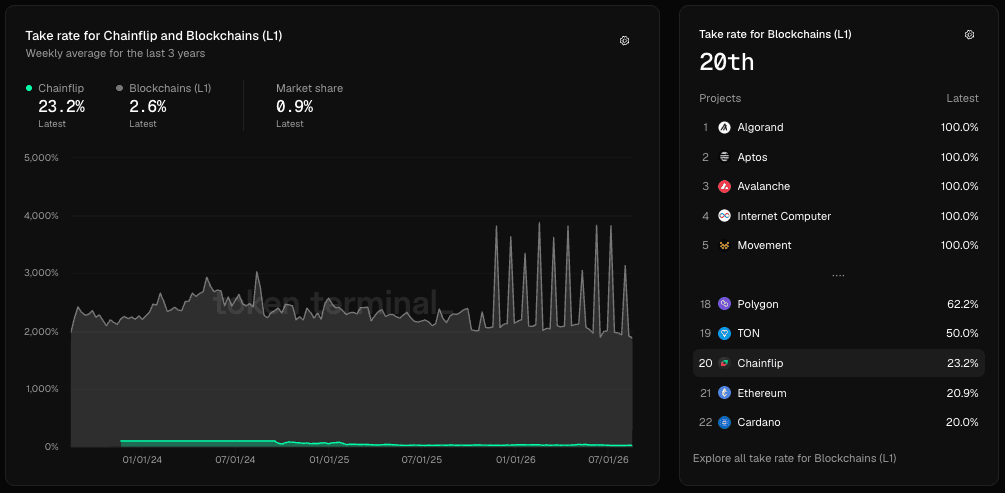The width and height of the screenshot is (1005, 493).
Task: Open settings gear on the take rate chart card
Action: click(x=624, y=40)
